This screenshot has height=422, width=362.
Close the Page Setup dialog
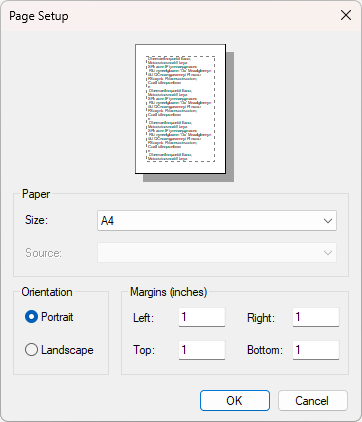(346, 15)
